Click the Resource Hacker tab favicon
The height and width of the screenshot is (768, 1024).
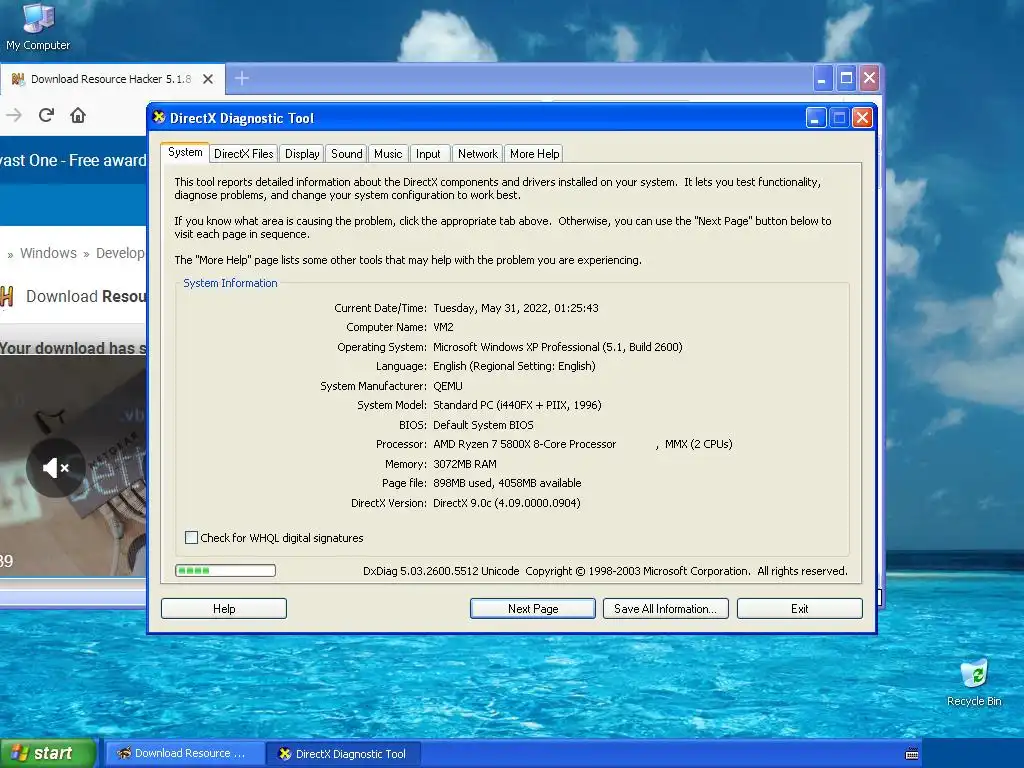(18, 79)
